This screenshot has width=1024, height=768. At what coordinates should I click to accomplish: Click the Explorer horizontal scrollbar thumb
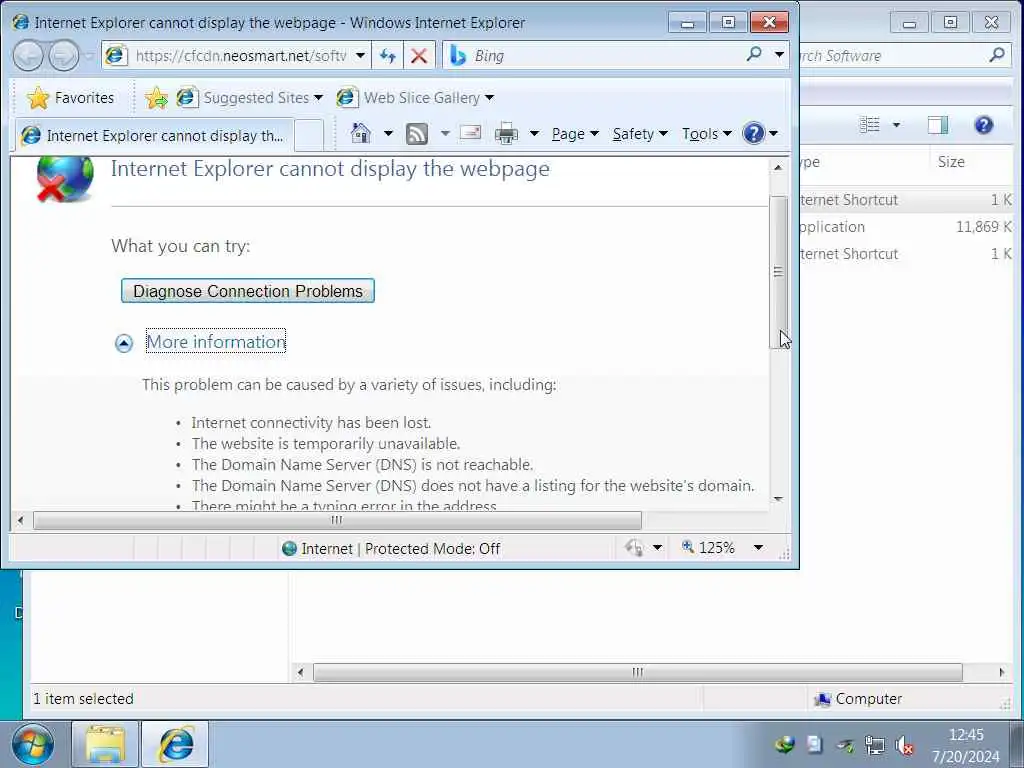tap(637, 672)
